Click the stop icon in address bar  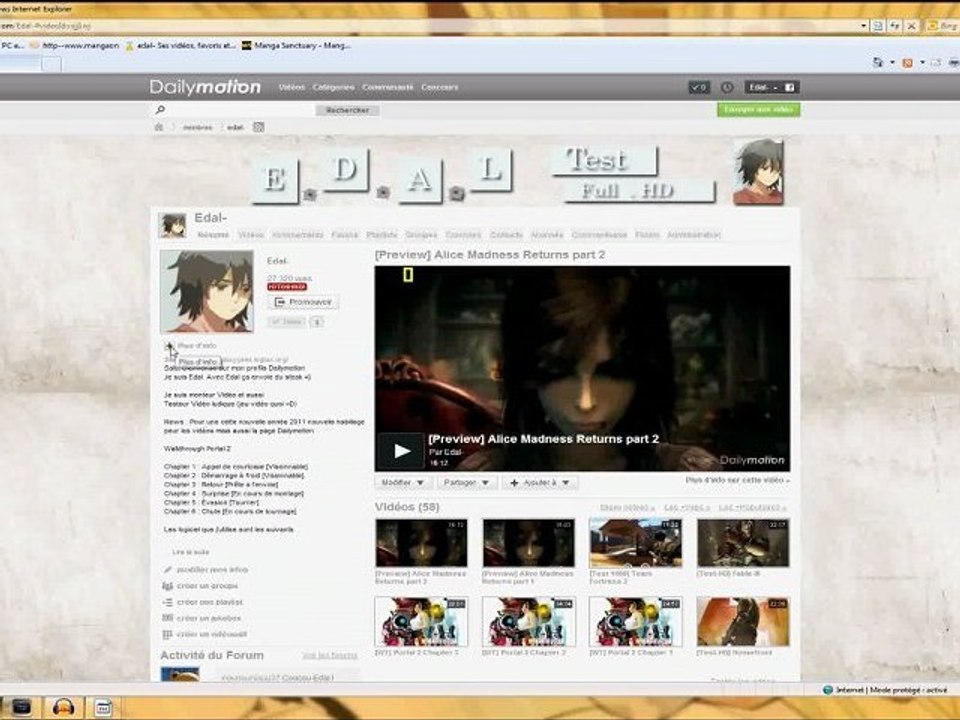(911, 26)
